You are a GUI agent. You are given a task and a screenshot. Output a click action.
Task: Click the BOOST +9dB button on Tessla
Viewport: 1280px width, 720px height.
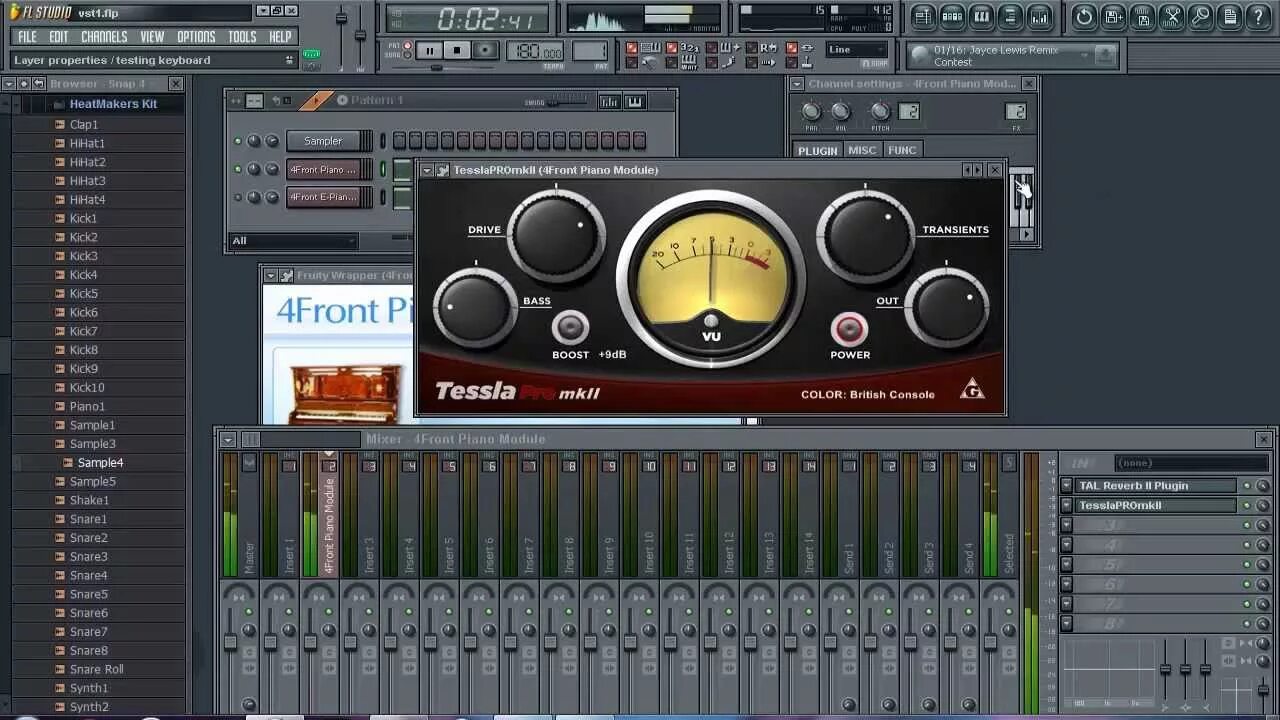point(571,328)
